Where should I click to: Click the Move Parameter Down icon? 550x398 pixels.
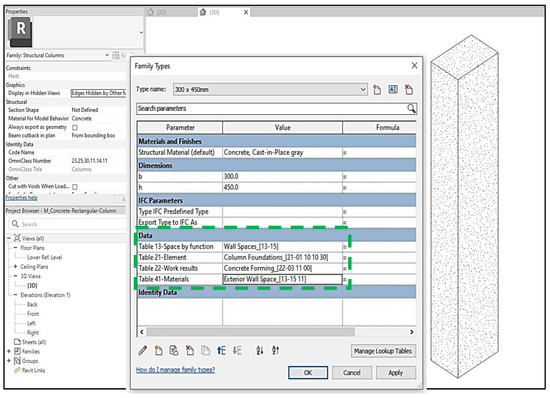(x=237, y=350)
